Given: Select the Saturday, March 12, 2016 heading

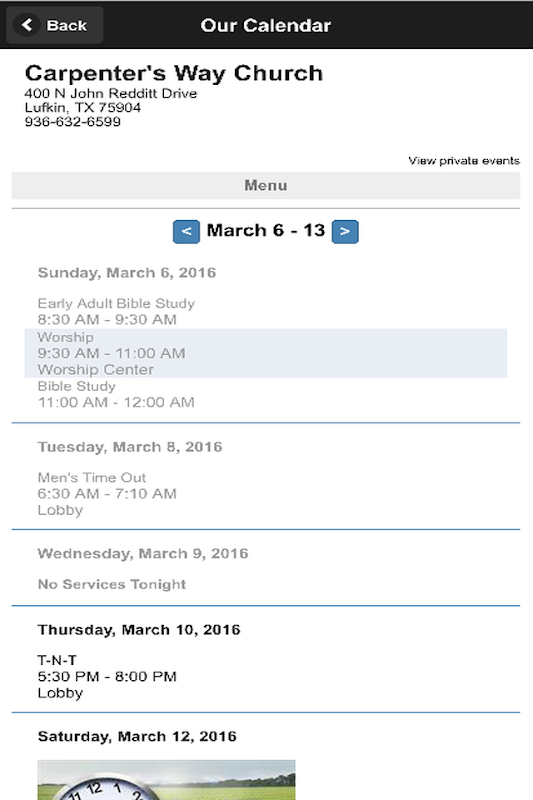Looking at the screenshot, I should click(x=137, y=737).
